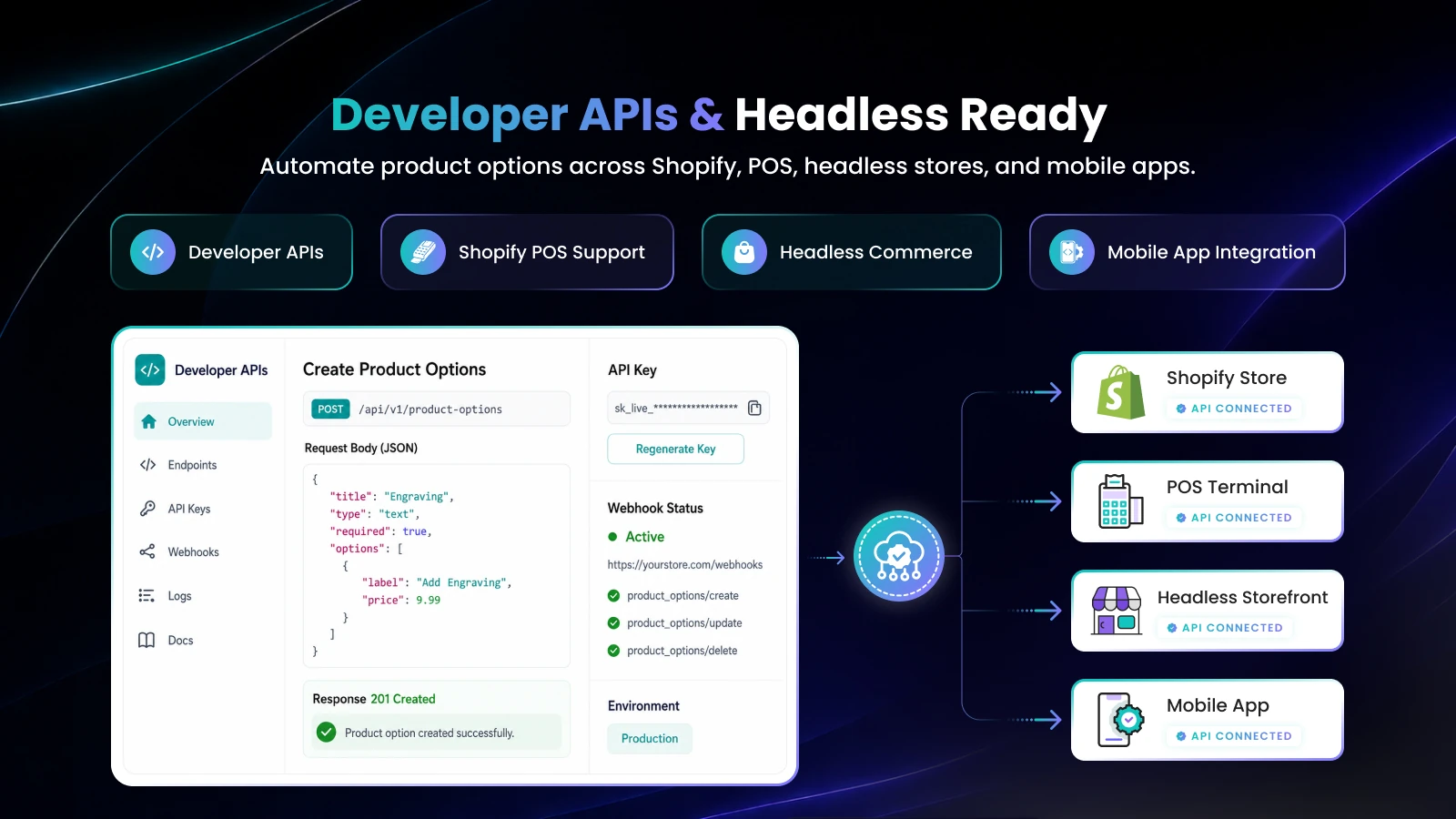Click the POS Terminal device icon
1456x819 pixels.
[x=1120, y=501]
